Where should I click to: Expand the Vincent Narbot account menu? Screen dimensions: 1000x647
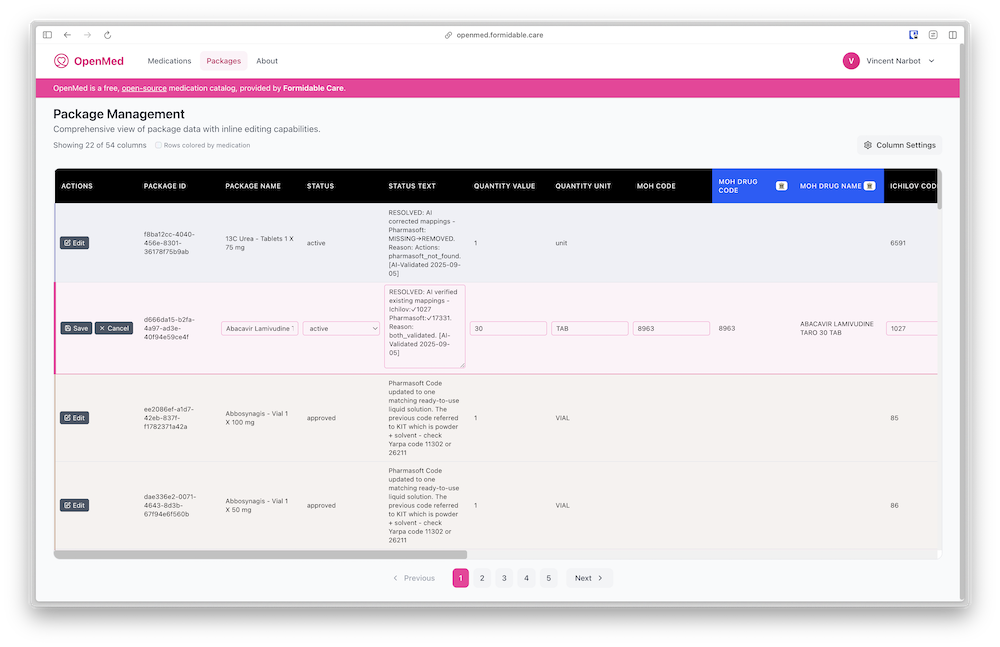tap(929, 60)
